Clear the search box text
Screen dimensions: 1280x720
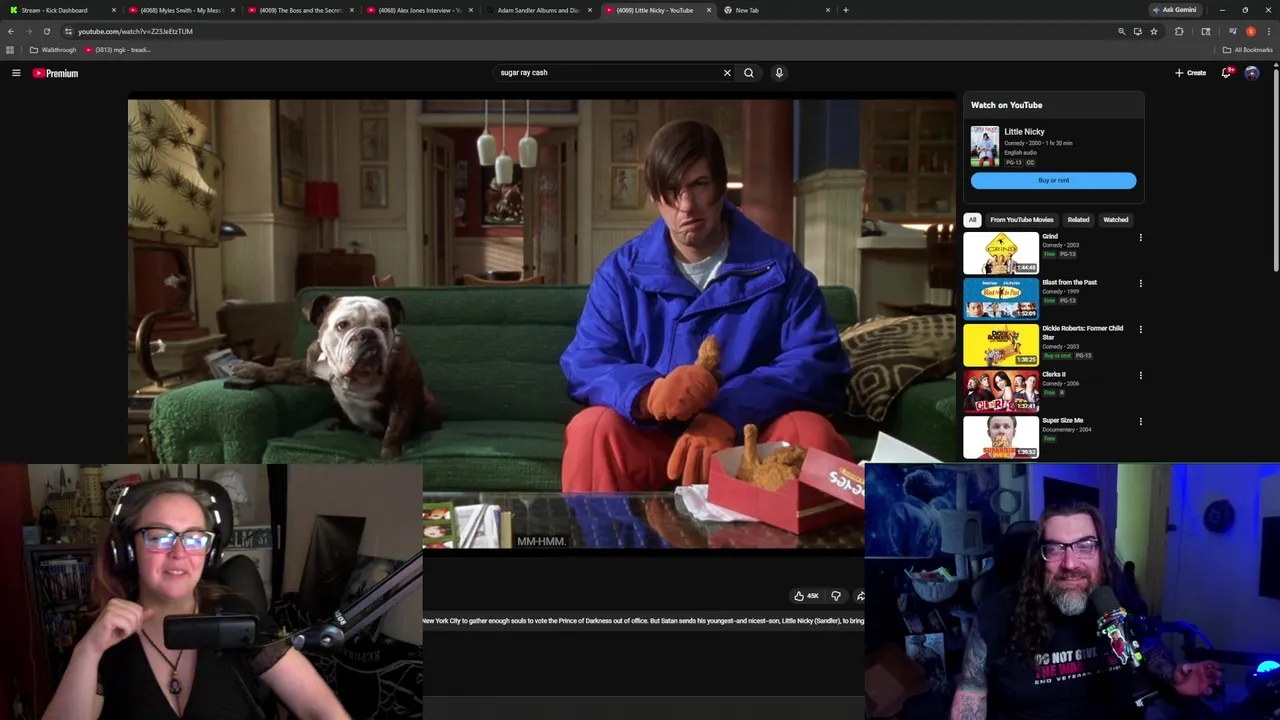727,73
